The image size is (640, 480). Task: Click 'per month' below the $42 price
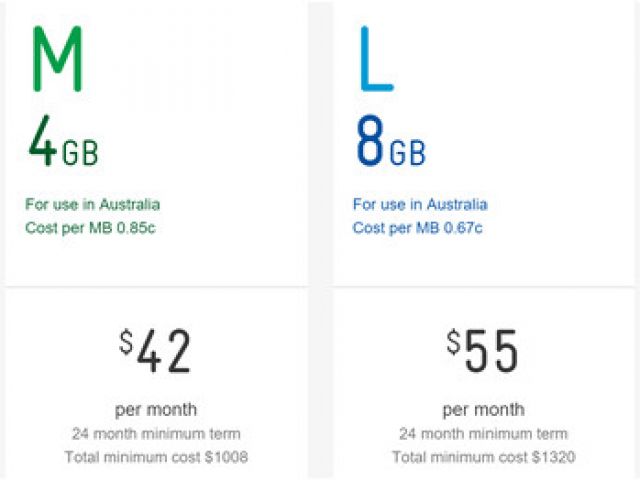pyautogui.click(x=156, y=409)
